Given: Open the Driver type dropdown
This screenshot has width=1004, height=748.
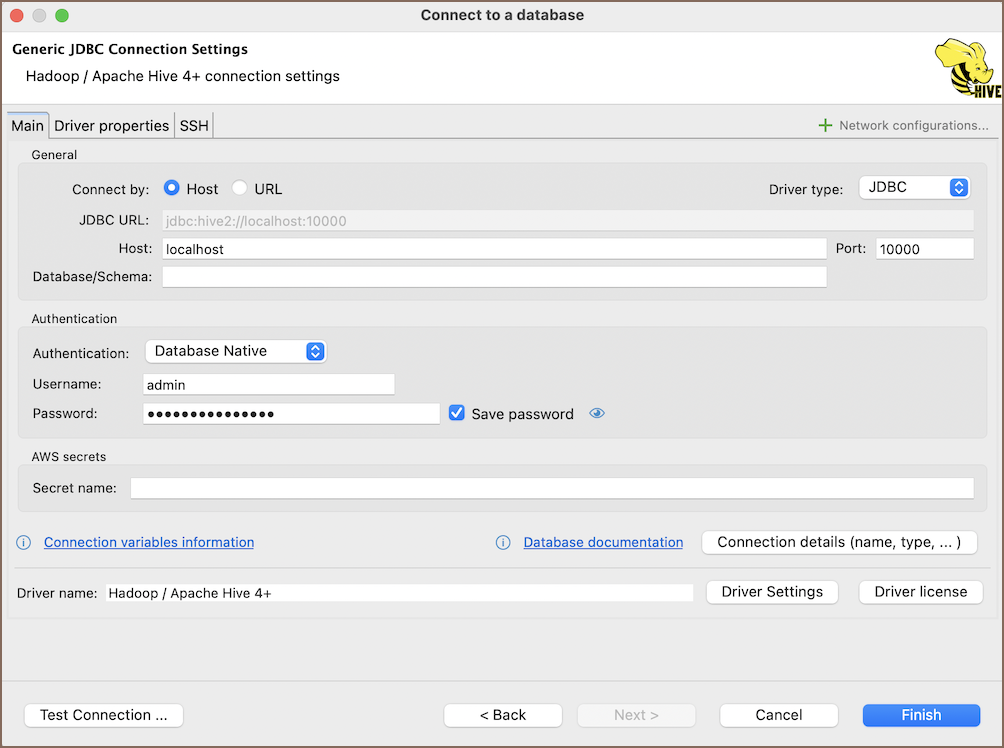Looking at the screenshot, I should (x=914, y=188).
